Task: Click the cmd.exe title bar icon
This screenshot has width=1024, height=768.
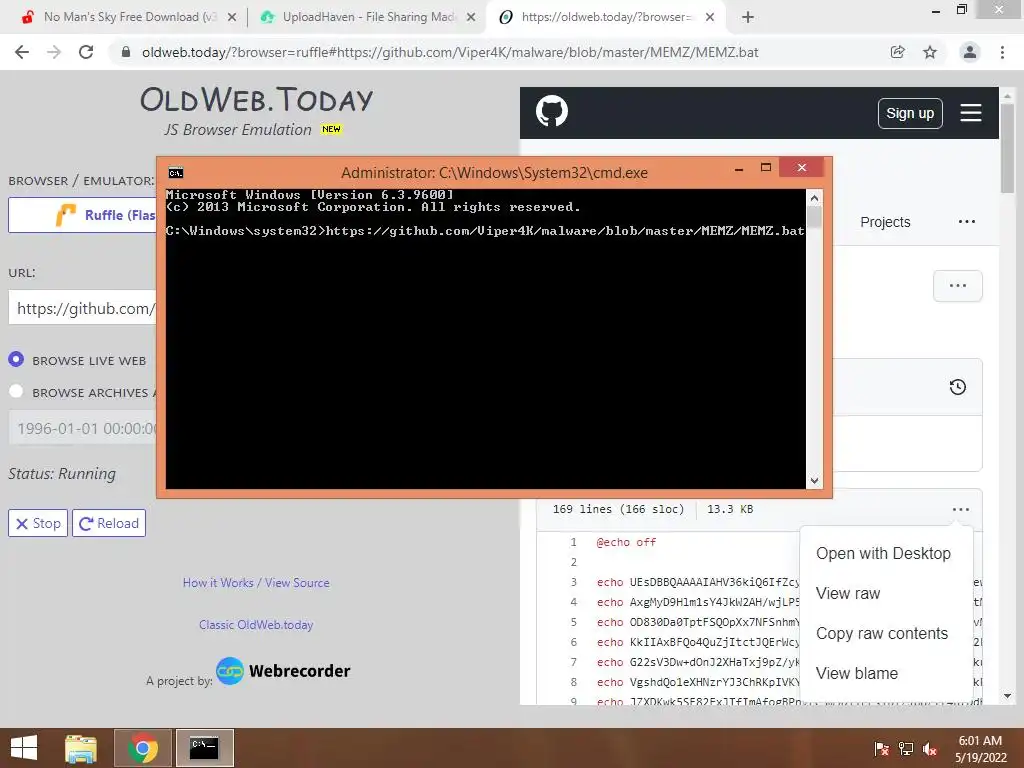Action: pyautogui.click(x=176, y=173)
